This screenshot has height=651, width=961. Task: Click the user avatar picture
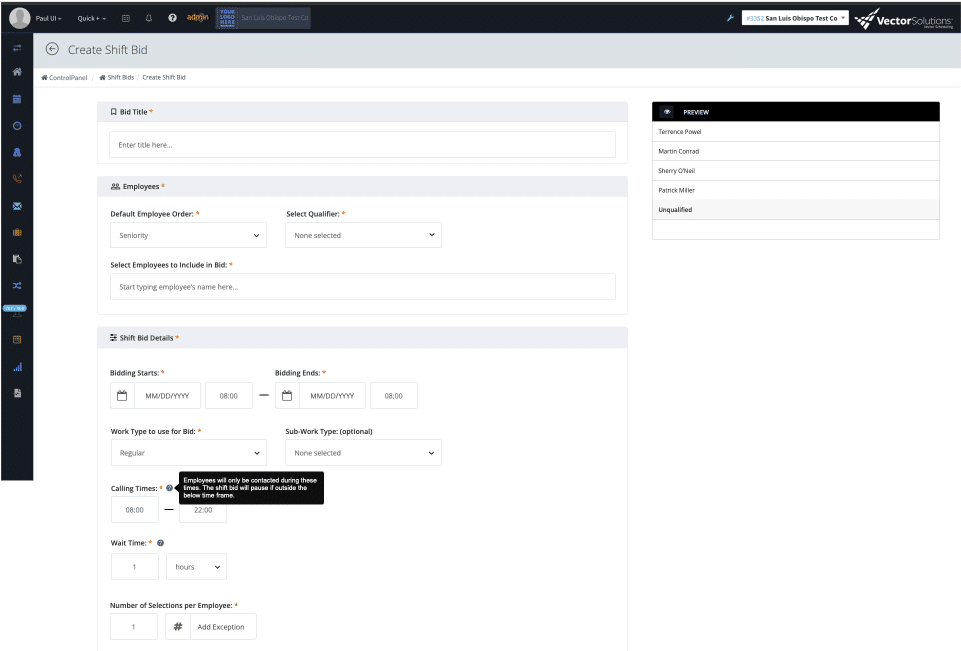(20, 18)
